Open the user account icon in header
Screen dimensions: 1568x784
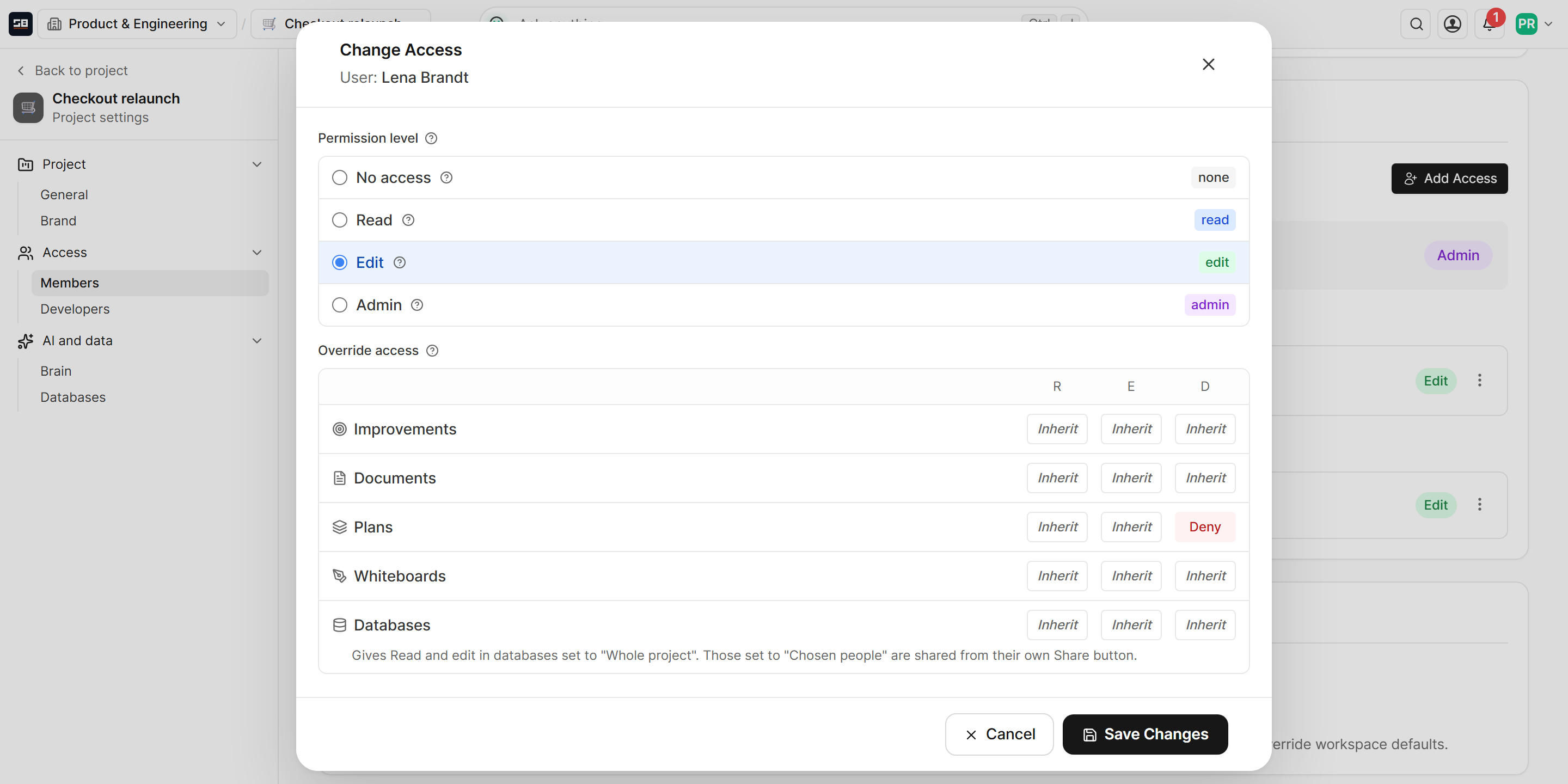(x=1453, y=24)
